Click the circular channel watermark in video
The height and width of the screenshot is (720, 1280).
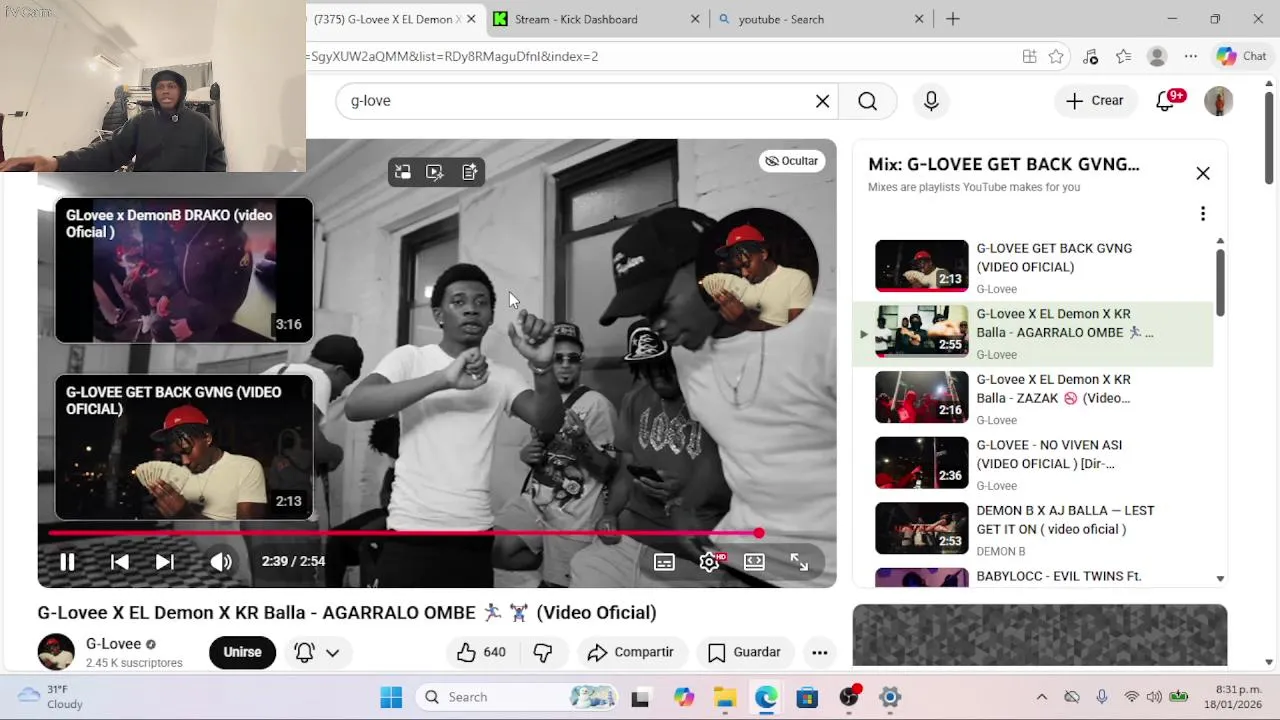click(x=759, y=267)
